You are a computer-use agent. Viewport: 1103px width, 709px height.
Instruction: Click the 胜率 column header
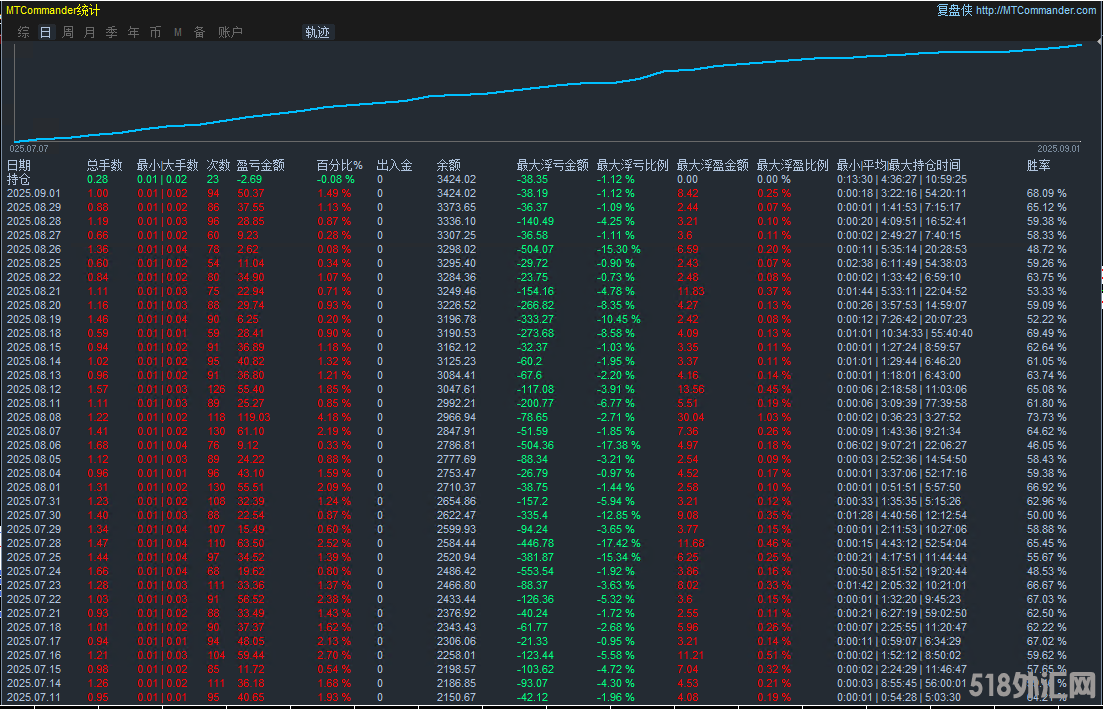(x=1038, y=165)
